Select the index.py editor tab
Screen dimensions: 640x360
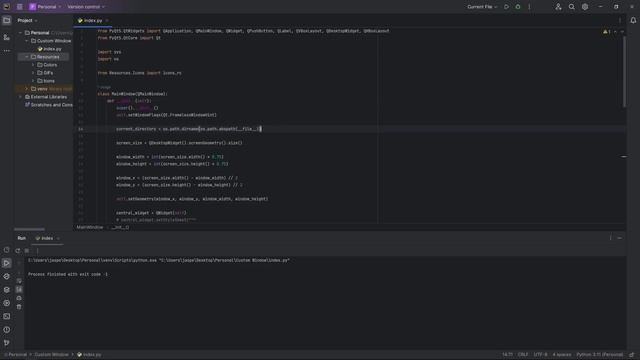[93, 20]
